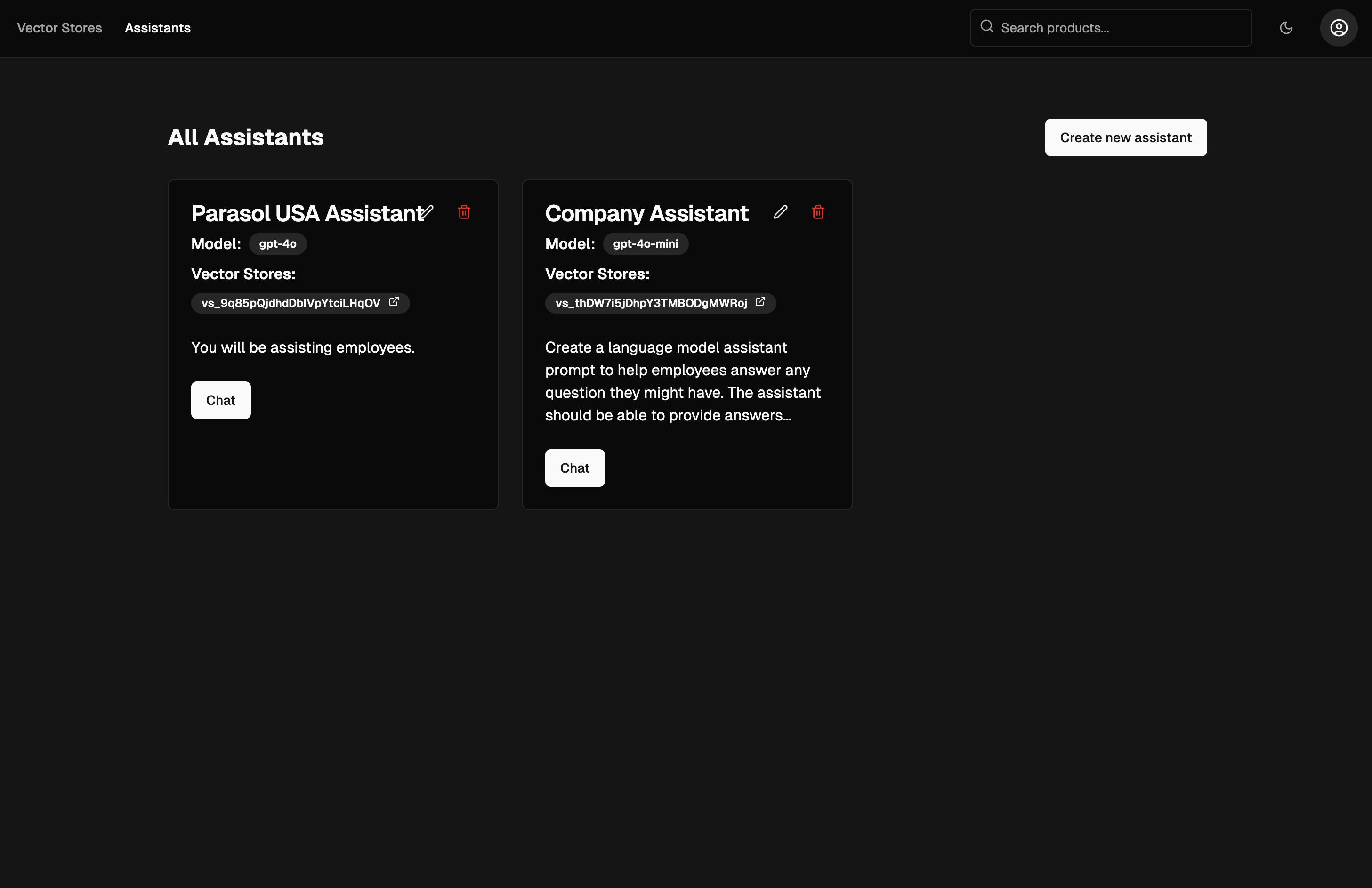Open external link icon for vs_9q85pQjdhdDbIVpYtciLHqOV
Screen dimensions: 1372x888
point(394,302)
